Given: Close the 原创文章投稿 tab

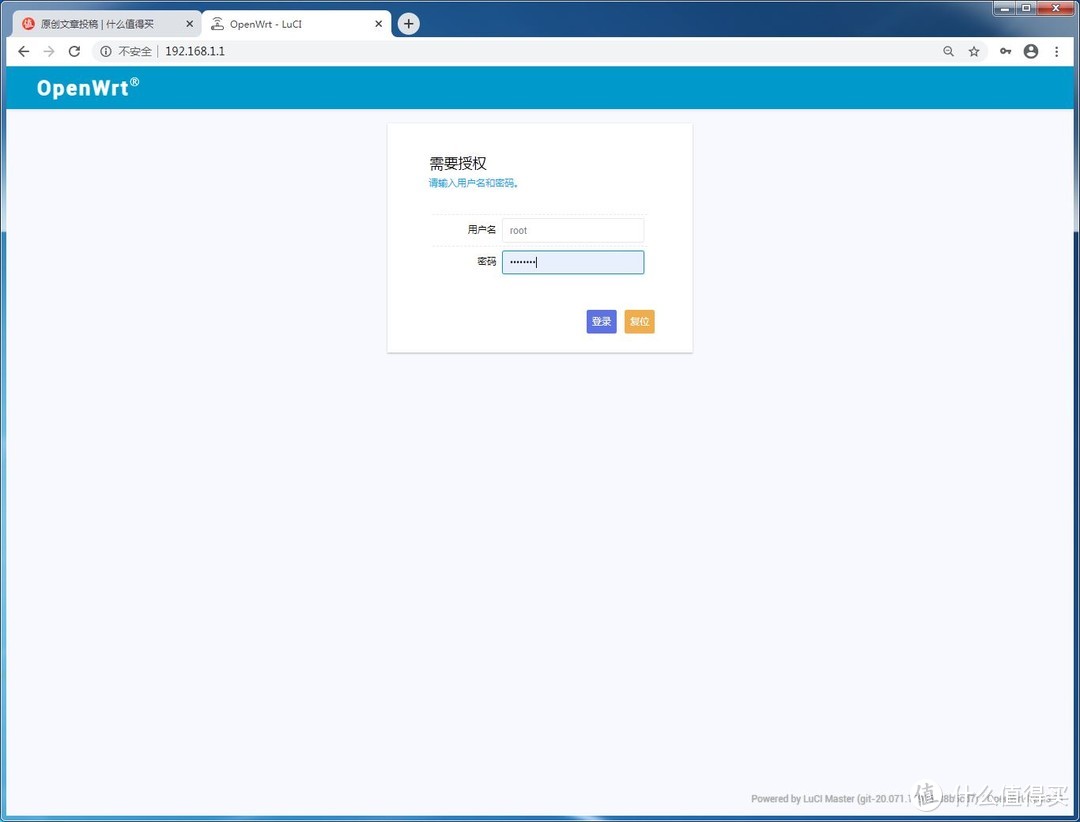Looking at the screenshot, I should click(x=189, y=24).
